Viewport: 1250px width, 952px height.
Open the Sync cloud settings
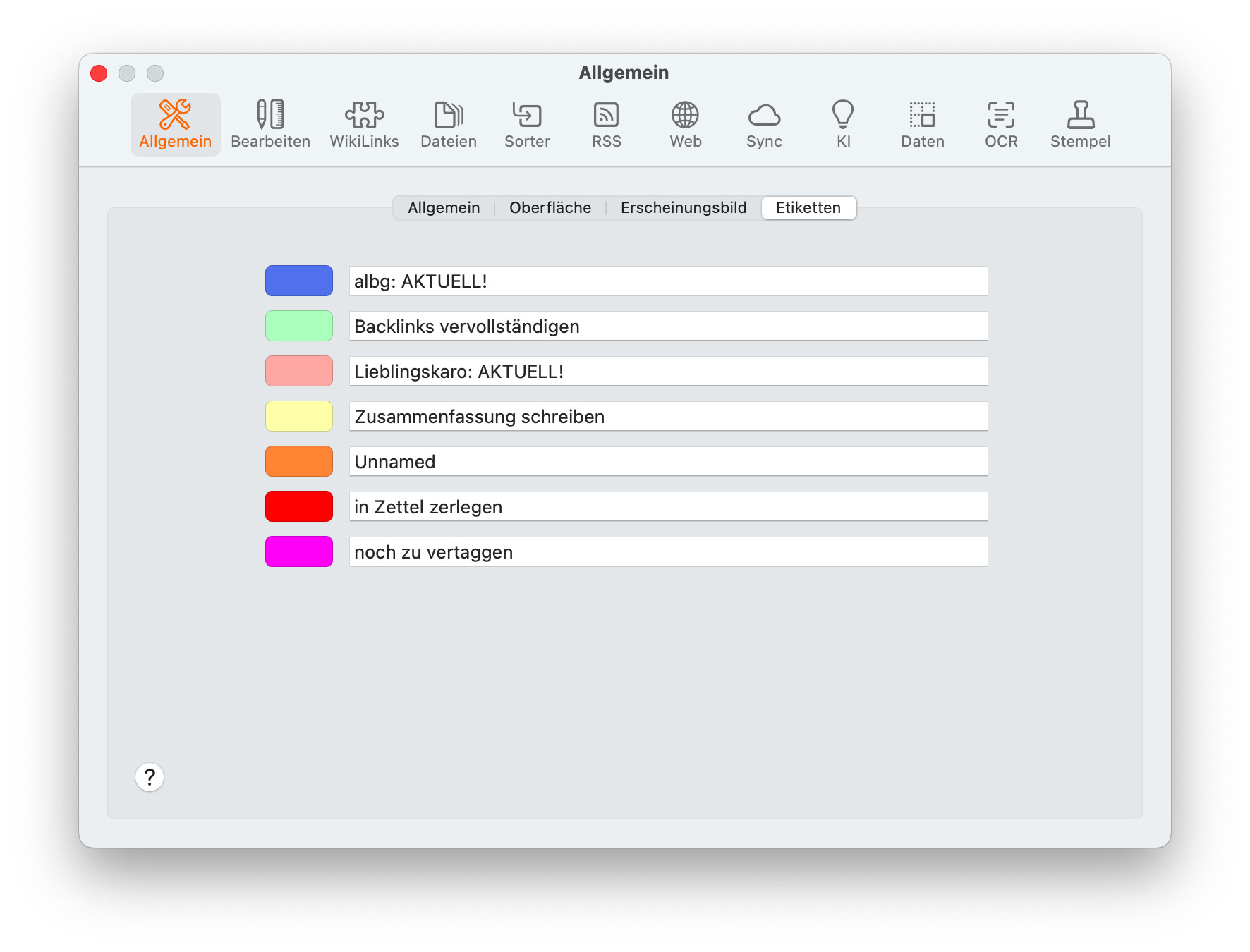click(x=764, y=125)
